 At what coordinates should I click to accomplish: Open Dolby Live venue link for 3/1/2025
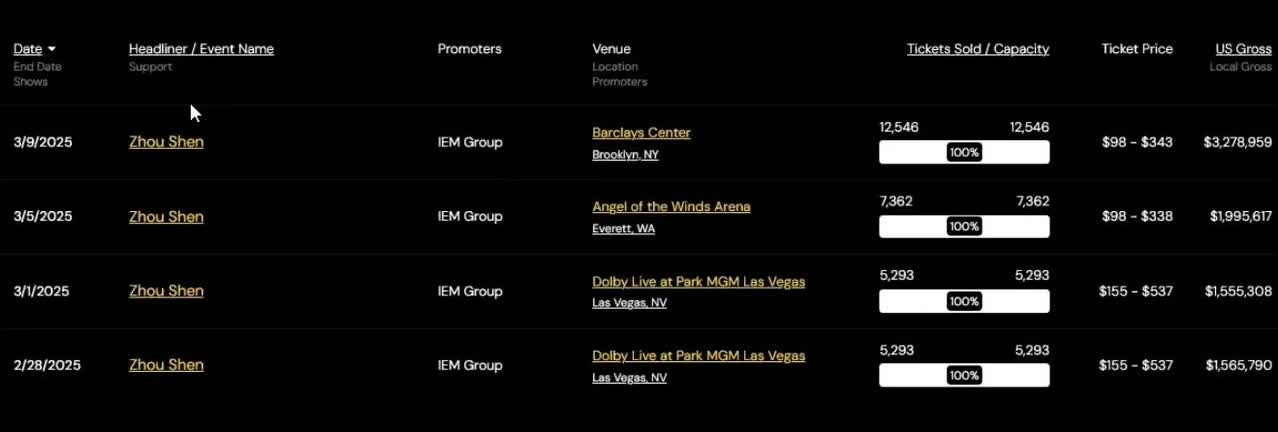tap(698, 282)
